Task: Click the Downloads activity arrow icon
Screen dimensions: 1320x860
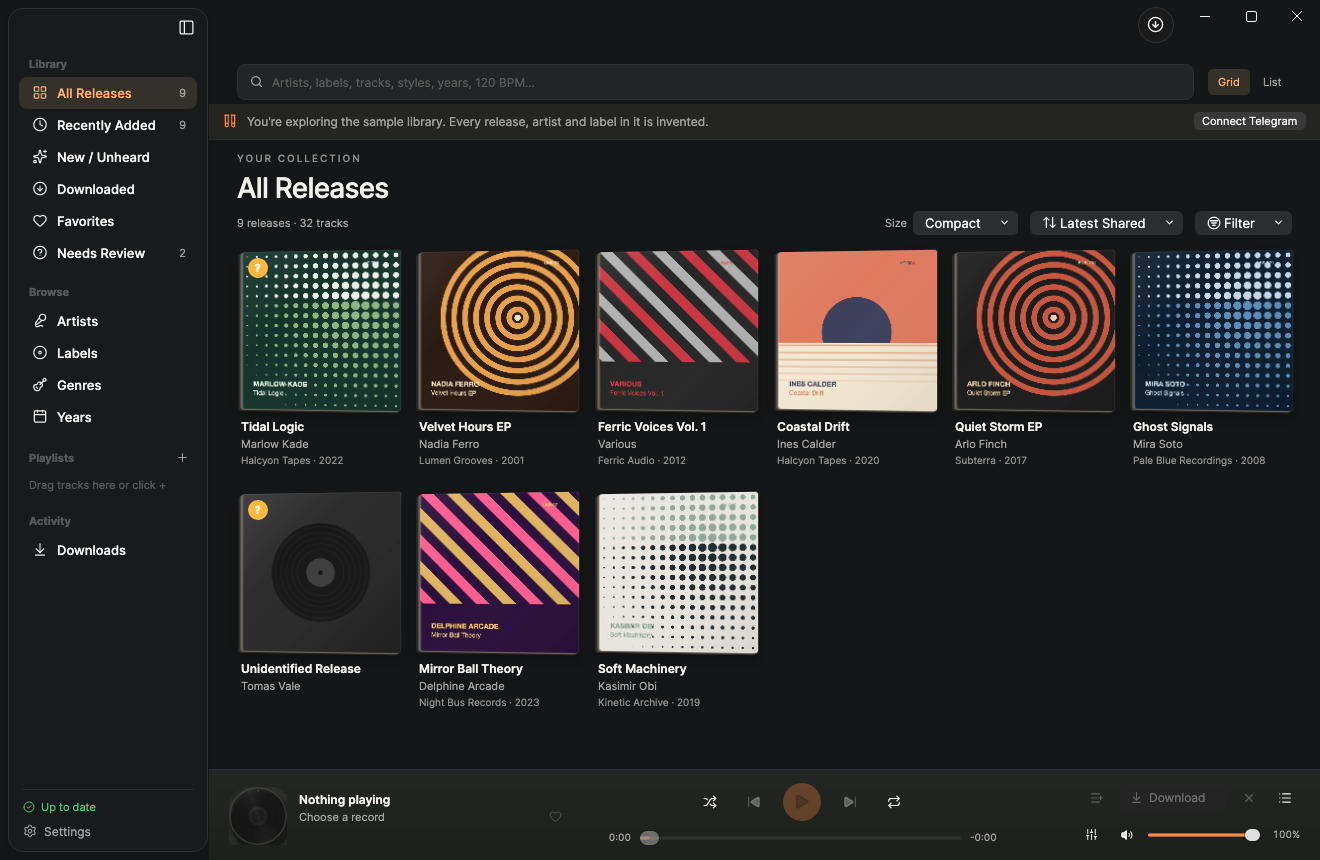Action: (40, 550)
